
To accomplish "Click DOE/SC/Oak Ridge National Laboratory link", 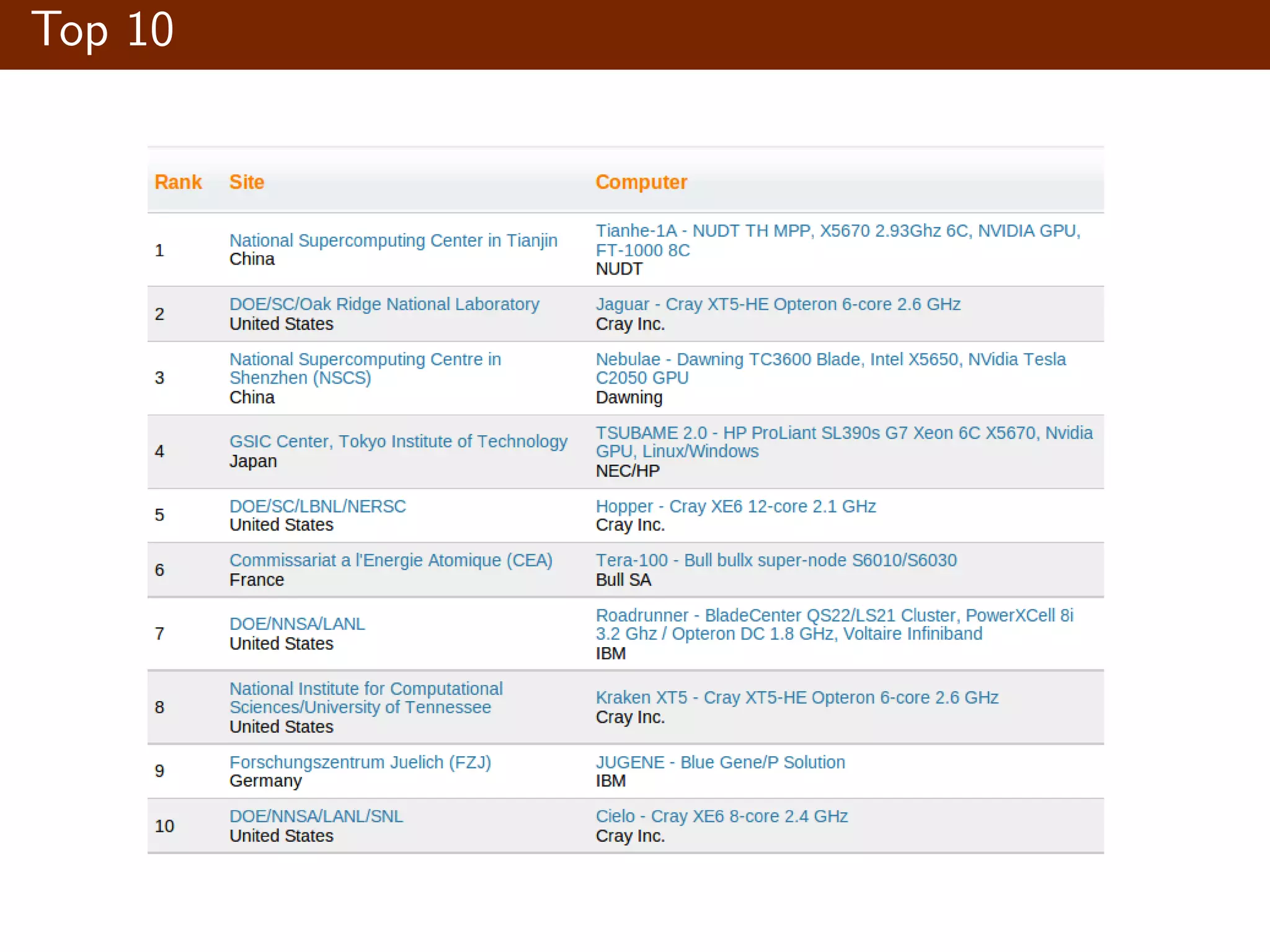I will (384, 304).
